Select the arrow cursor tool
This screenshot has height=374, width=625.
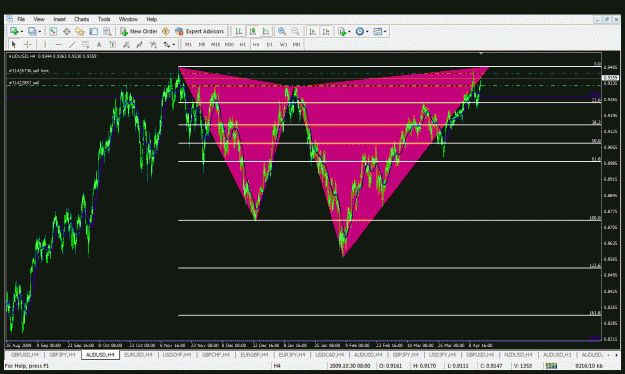(x=14, y=44)
